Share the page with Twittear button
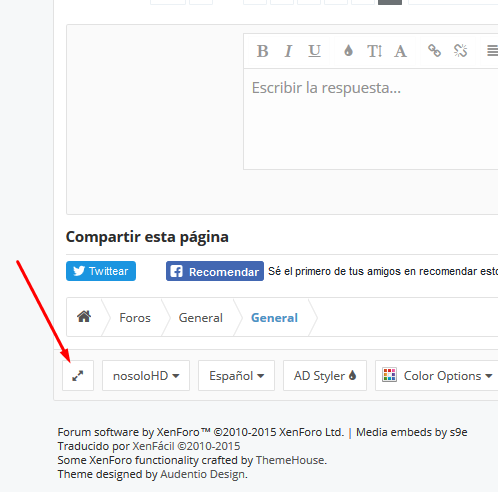 coord(101,271)
